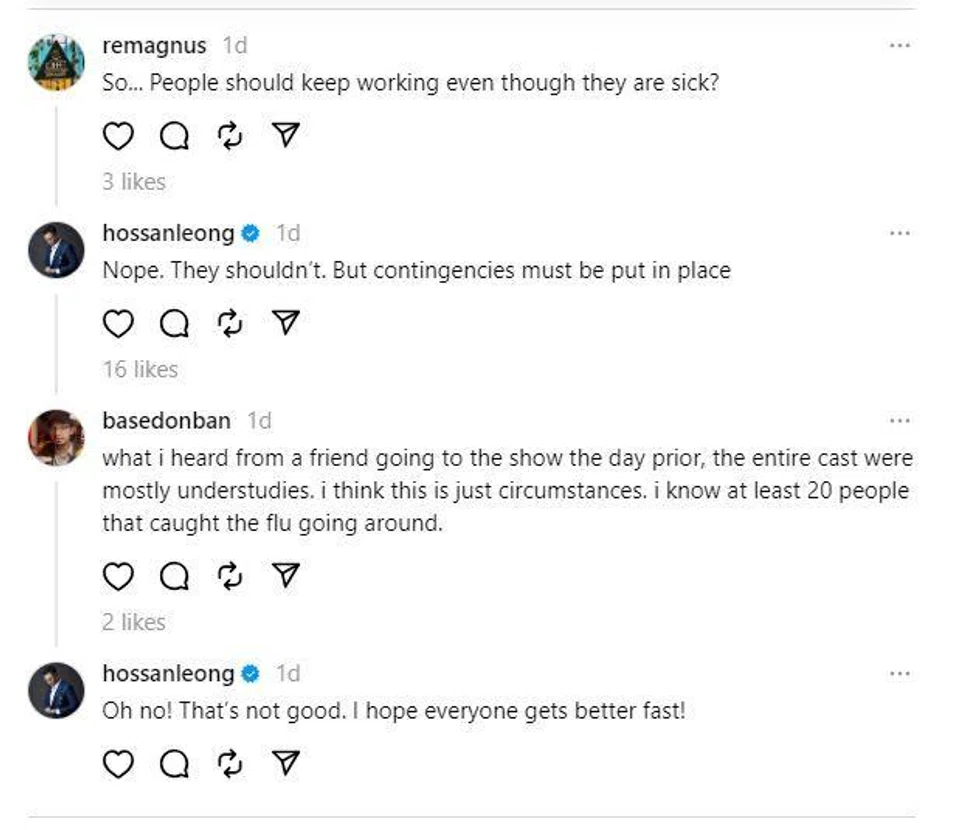Repost hossanleong's contingencies comment
The image size is (960, 830).
[x=230, y=323]
